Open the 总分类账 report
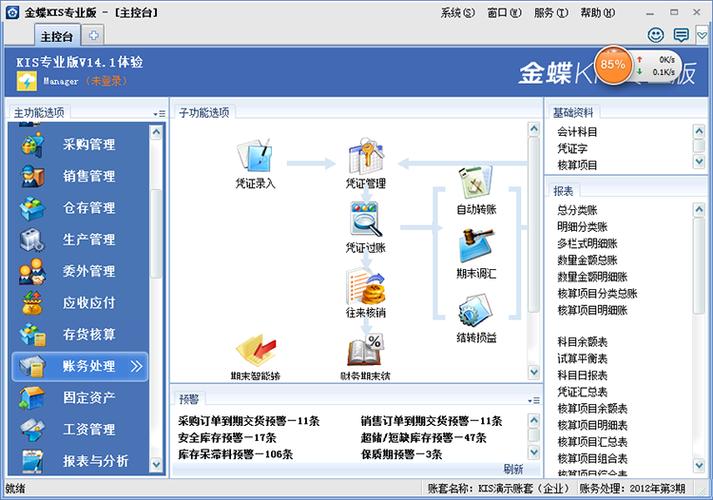The height and width of the screenshot is (500, 713). coord(577,210)
